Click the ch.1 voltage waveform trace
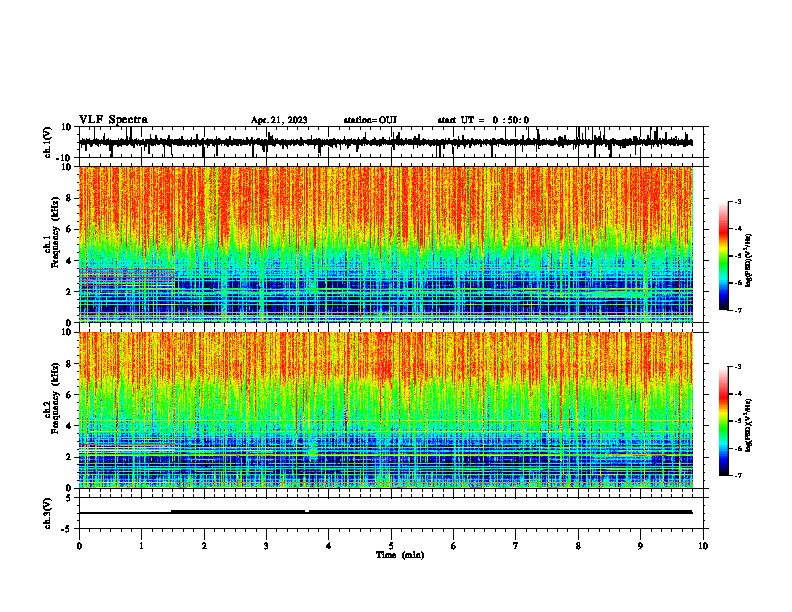 point(386,142)
